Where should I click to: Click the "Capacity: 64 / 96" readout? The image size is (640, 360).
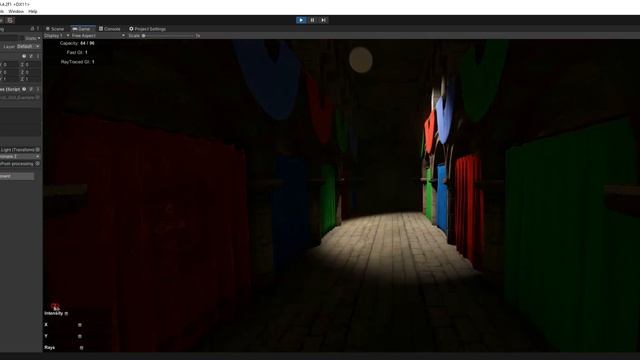pyautogui.click(x=77, y=43)
